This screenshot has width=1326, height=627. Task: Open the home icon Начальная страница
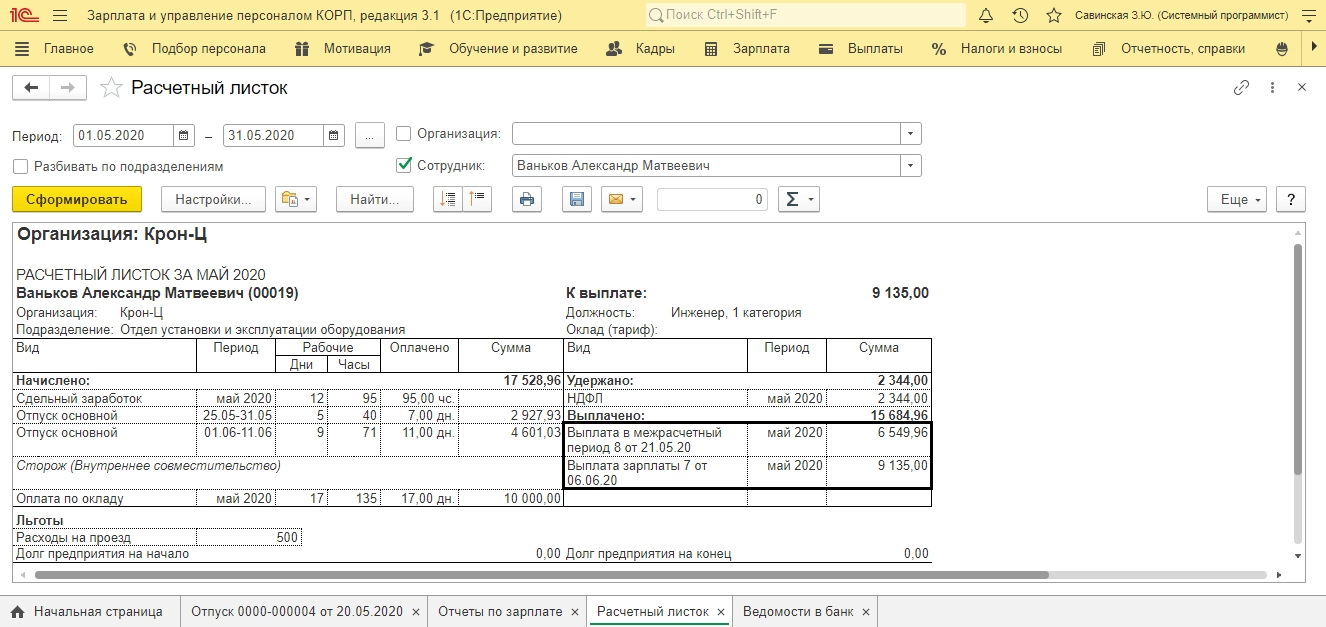coord(18,611)
